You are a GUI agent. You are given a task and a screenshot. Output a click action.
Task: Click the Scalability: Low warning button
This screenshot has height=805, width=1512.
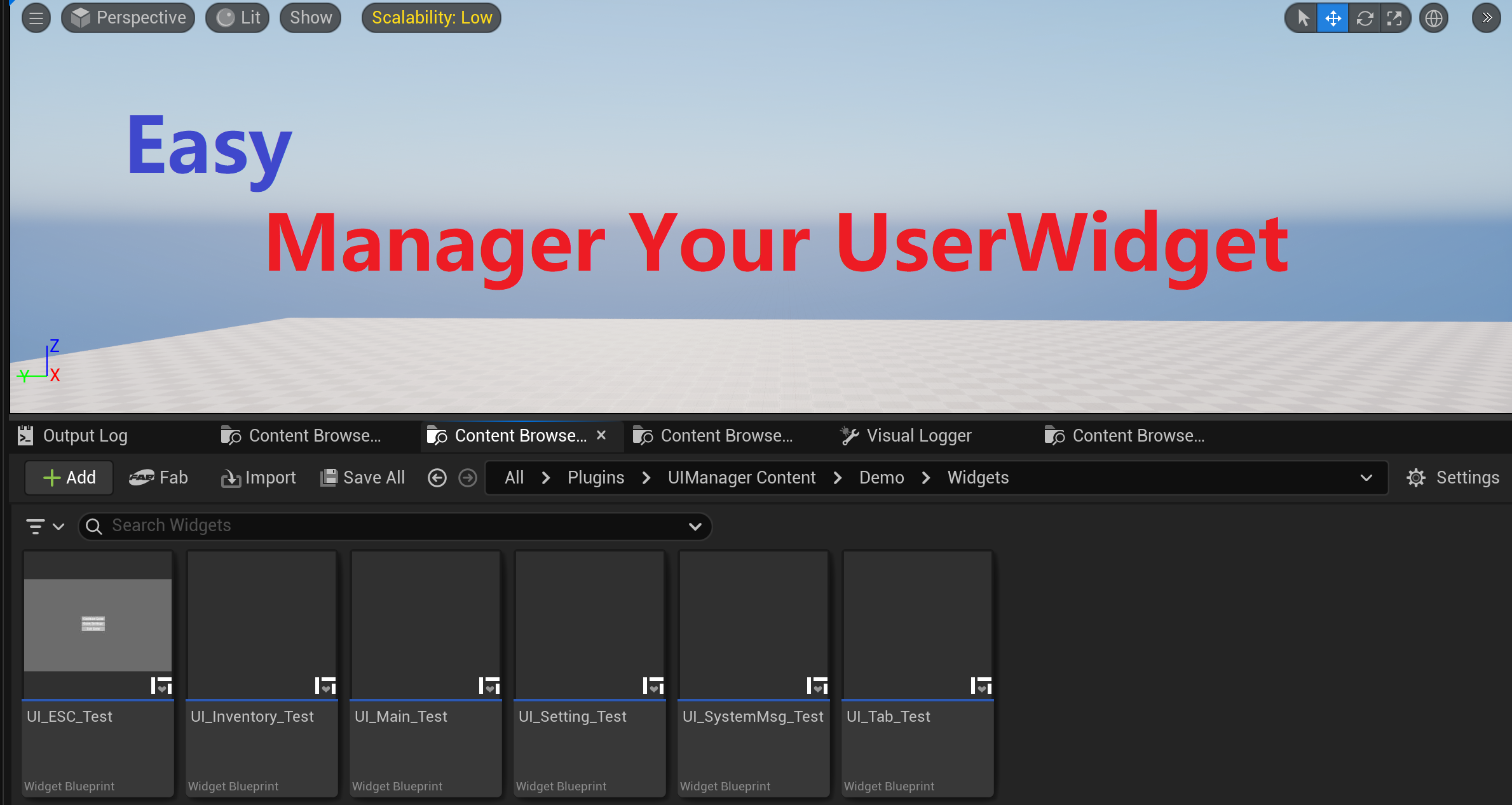[432, 18]
